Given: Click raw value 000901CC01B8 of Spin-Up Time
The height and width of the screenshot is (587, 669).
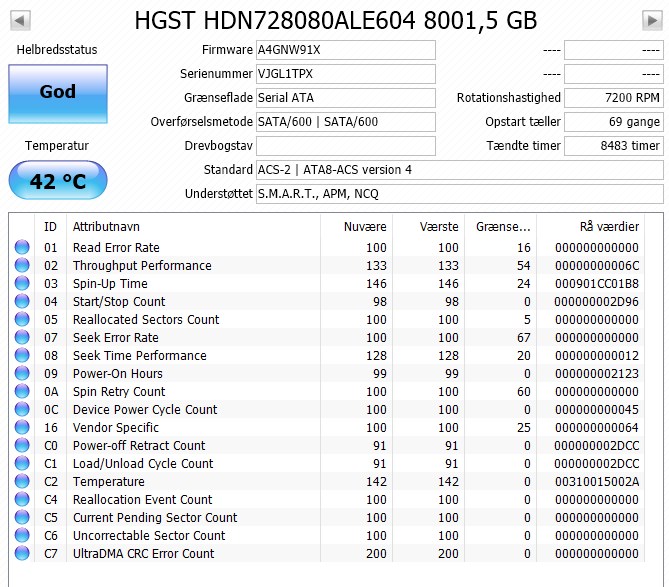Looking at the screenshot, I should click(597, 284).
